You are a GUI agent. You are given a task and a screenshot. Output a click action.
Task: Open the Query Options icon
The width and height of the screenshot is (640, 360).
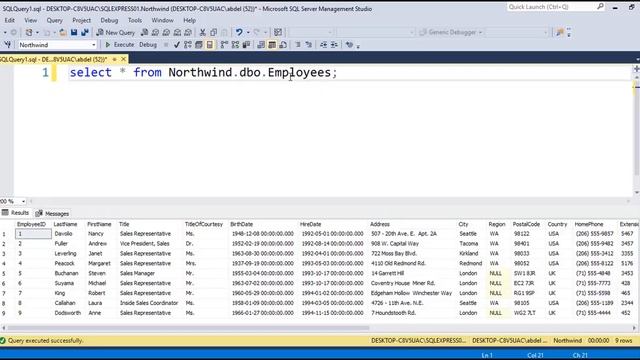(199, 45)
